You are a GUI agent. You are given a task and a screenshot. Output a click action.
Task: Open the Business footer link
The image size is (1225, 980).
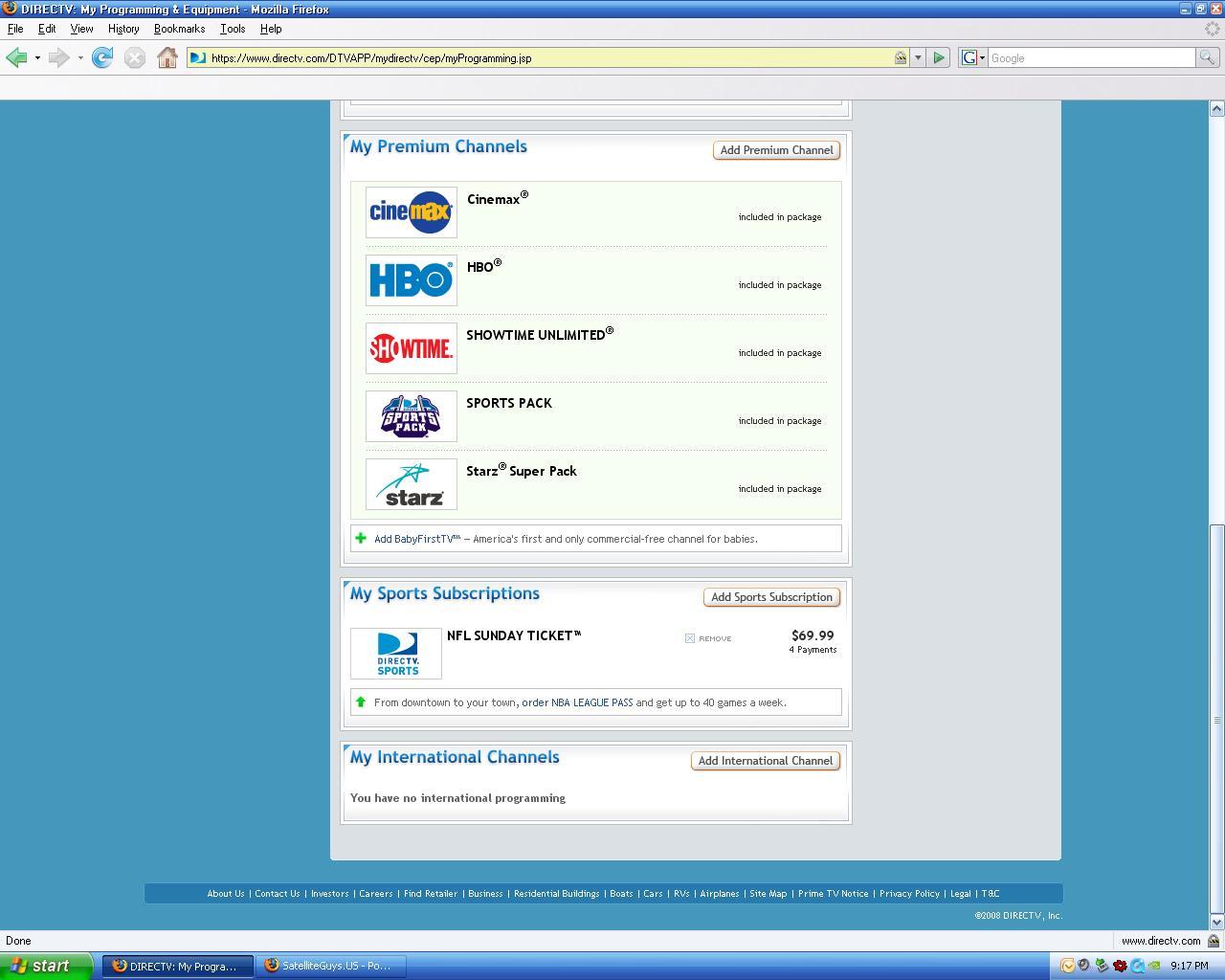pyautogui.click(x=485, y=894)
